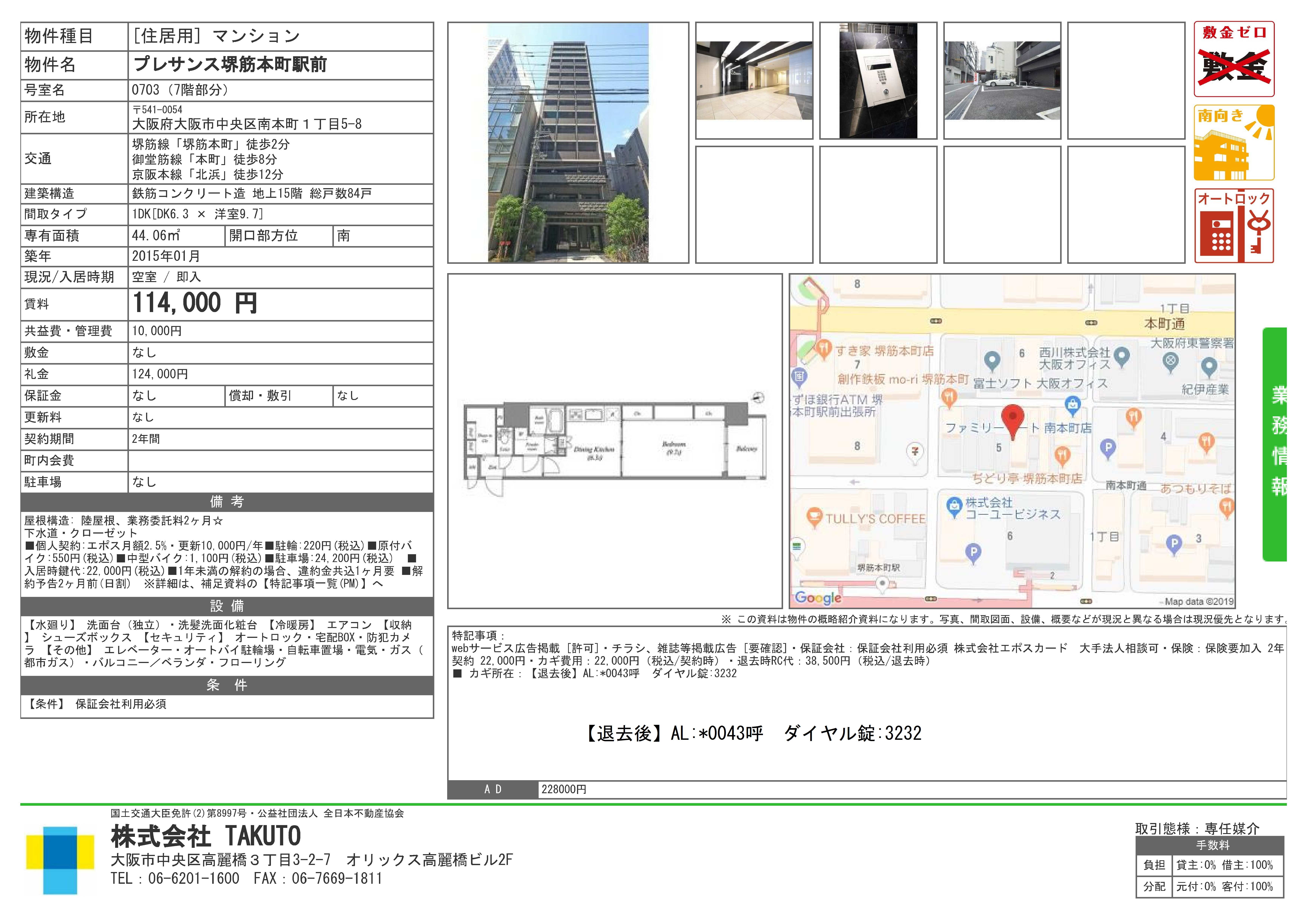Select the structure 鉄筋コンクリート造 地上15階 text
1307x924 pixels.
(217, 194)
